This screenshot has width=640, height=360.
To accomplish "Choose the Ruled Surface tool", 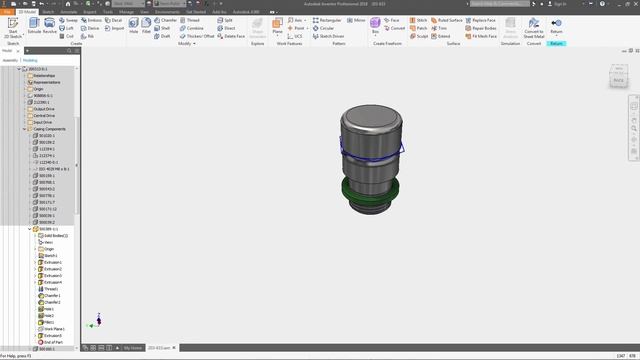I will pyautogui.click(x=447, y=20).
